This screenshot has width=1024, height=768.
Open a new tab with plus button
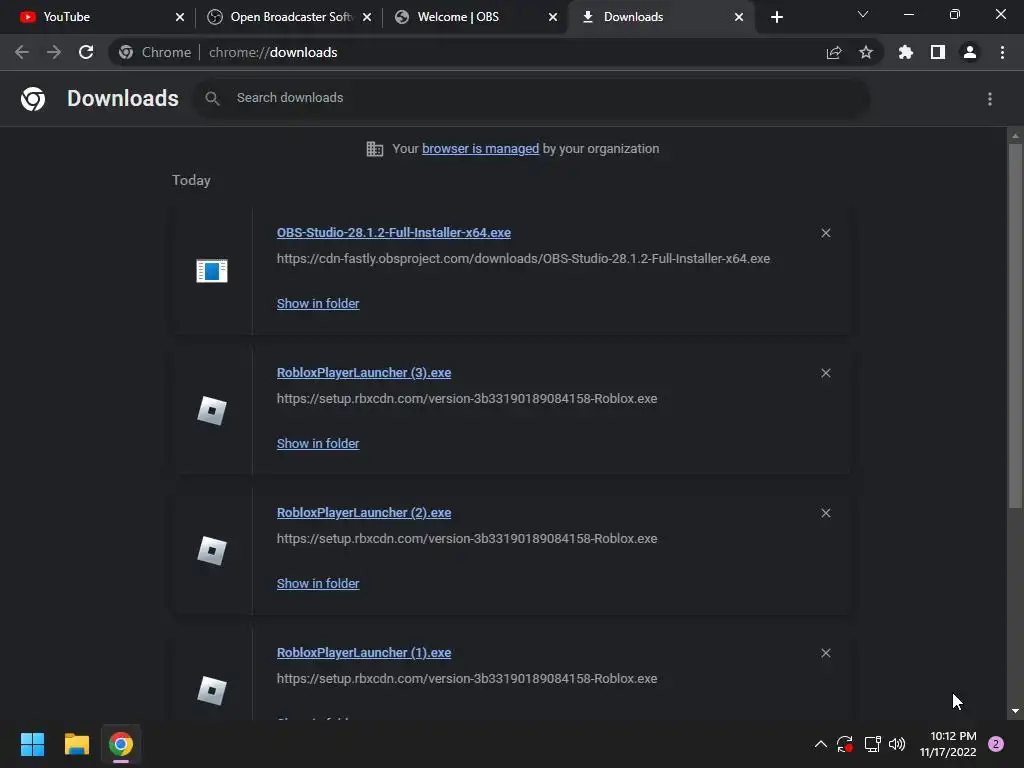[x=776, y=17]
